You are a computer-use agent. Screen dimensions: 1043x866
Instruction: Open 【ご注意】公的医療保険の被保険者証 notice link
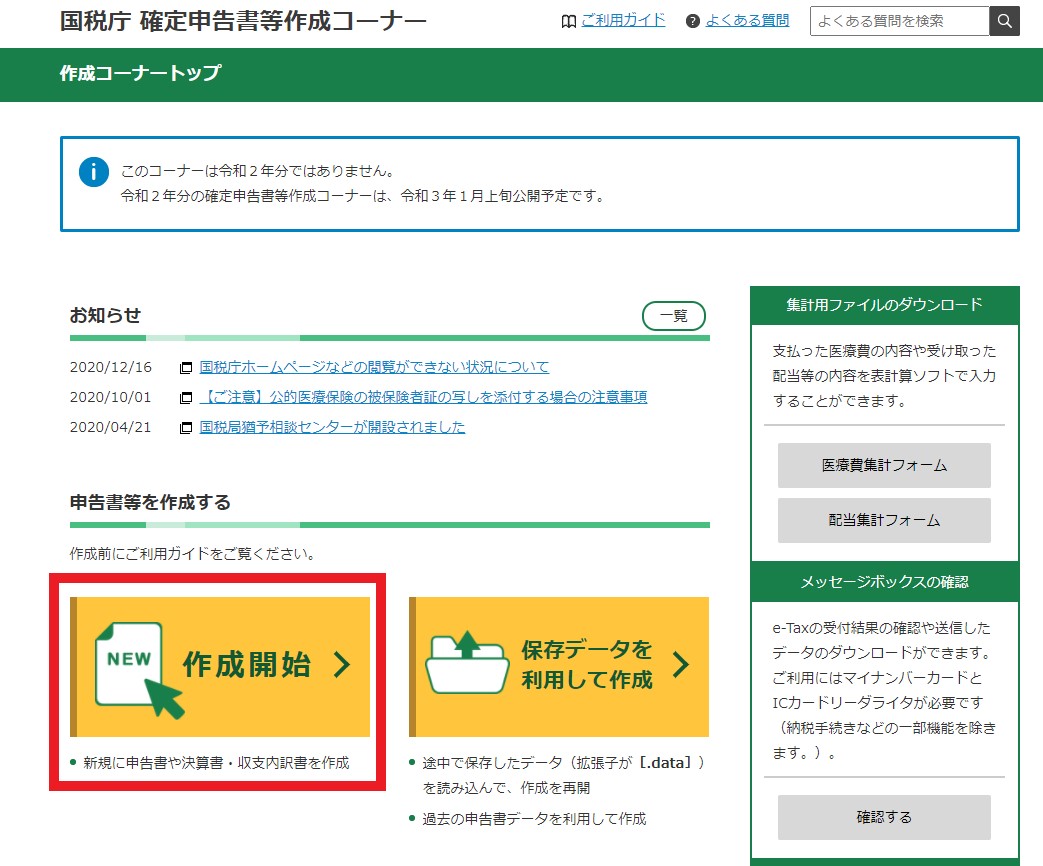(x=423, y=397)
